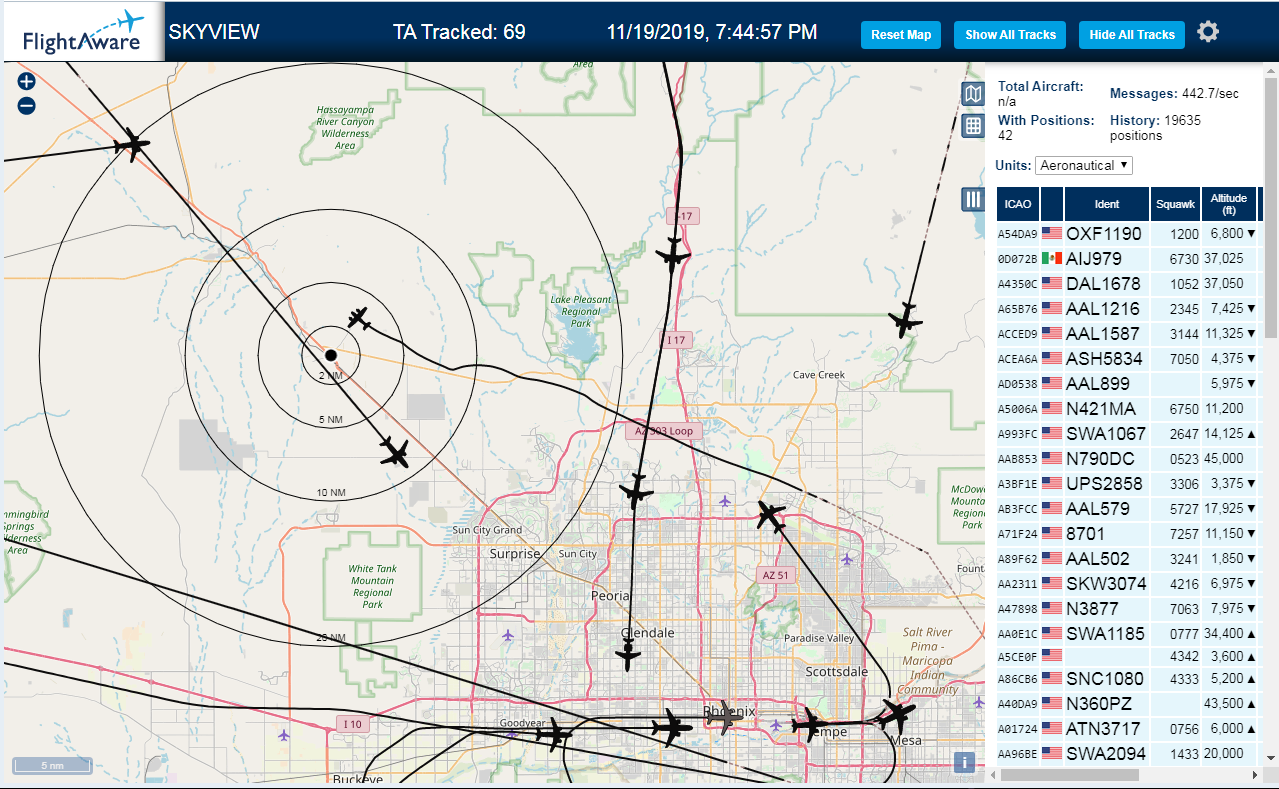This screenshot has width=1279, height=789.
Task: Select the aircraft over Mesa
Action: 895,716
